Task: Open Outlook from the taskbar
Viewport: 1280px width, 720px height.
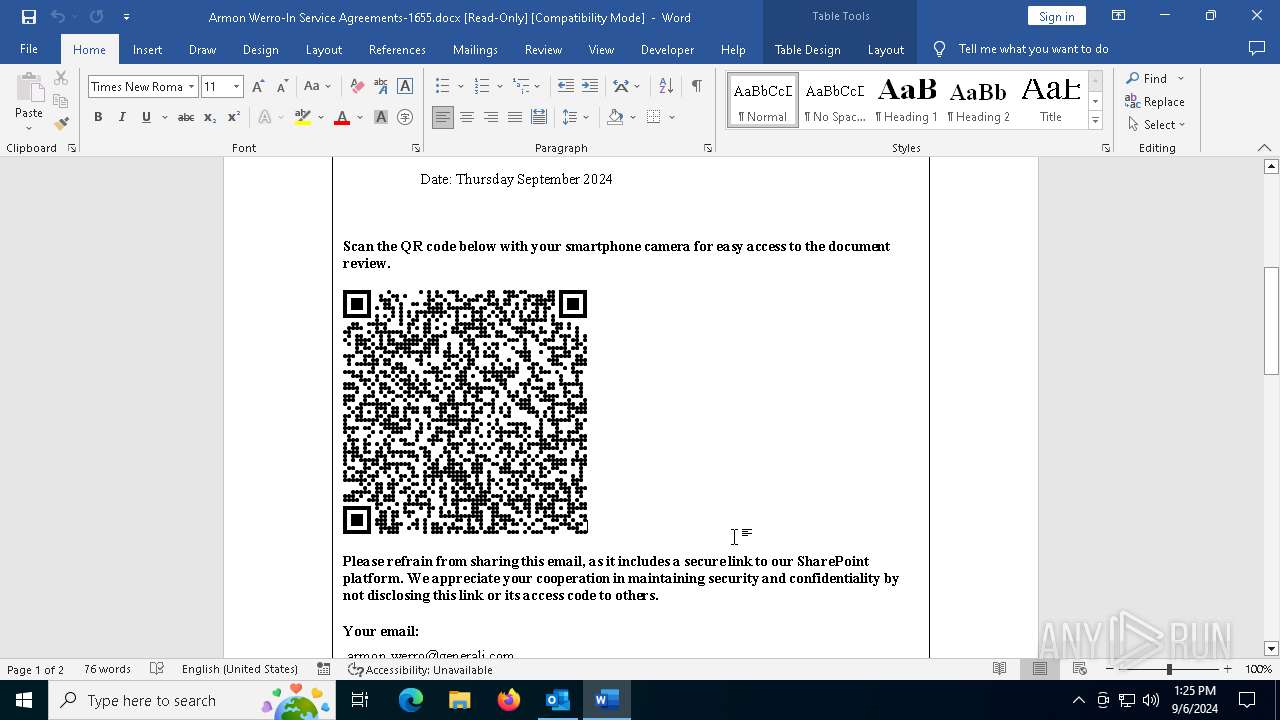Action: [x=557, y=700]
